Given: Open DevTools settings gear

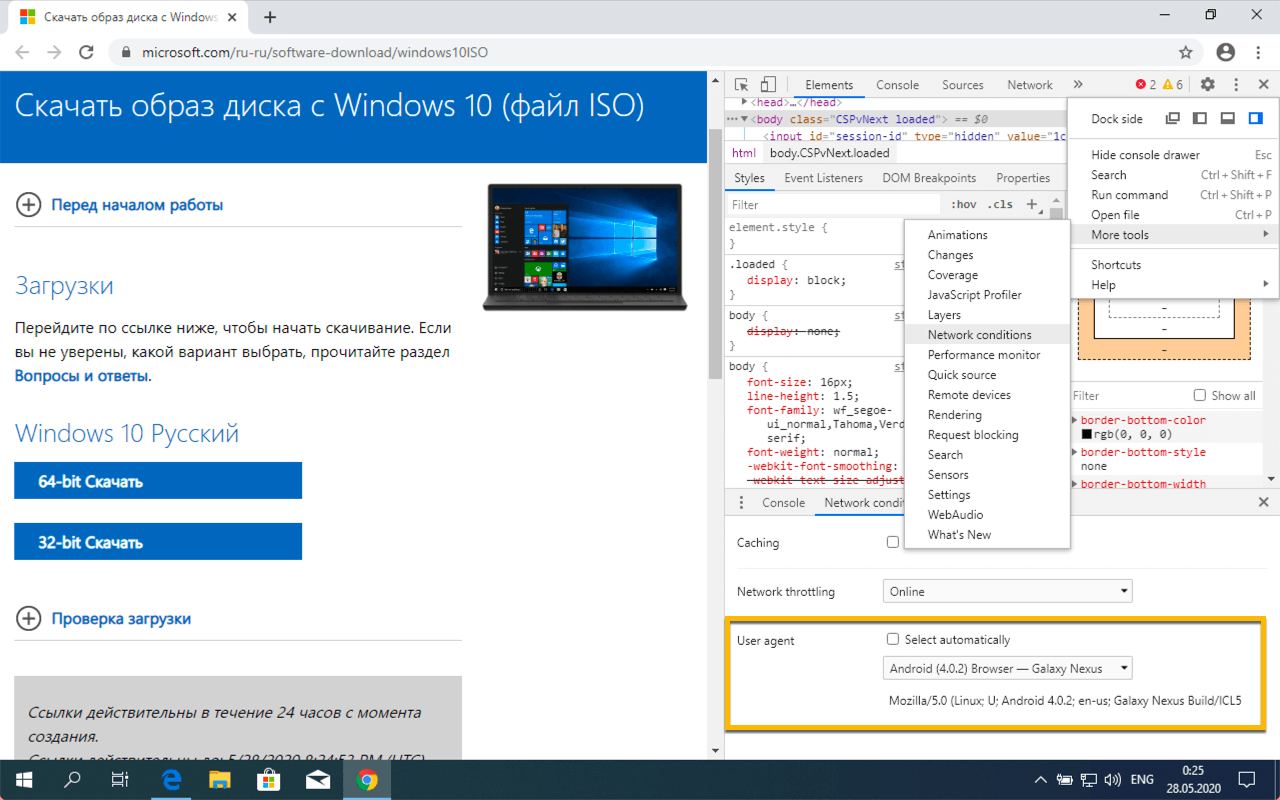Looking at the screenshot, I should click(x=1208, y=85).
